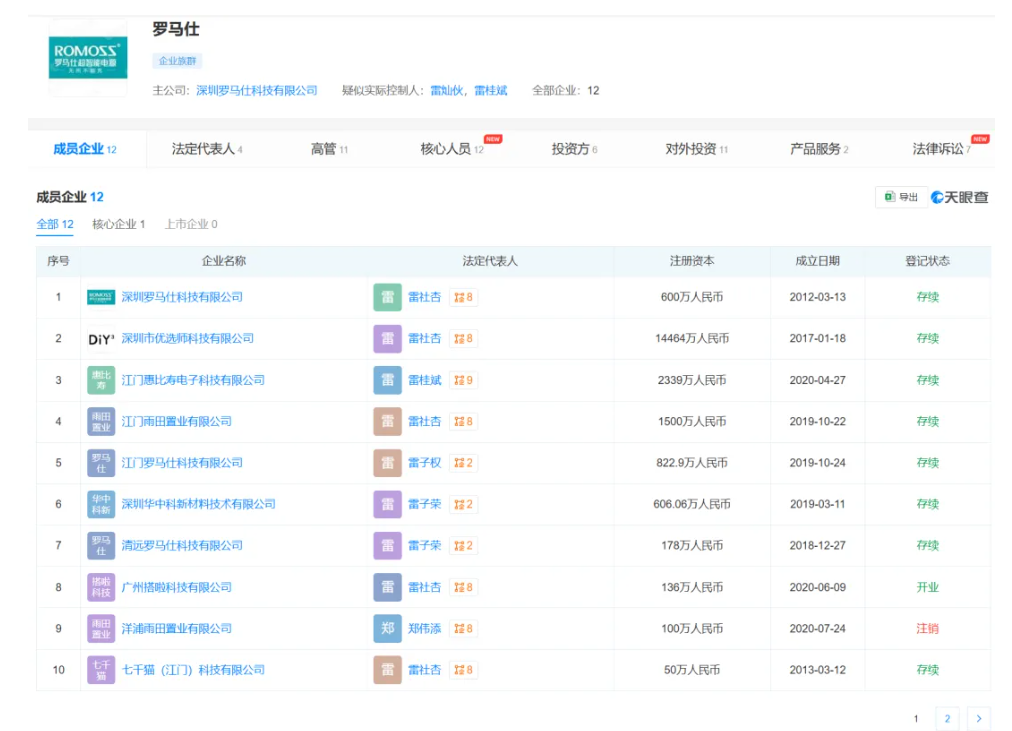Select the 上市企业 0 filter tab
Viewport: 1012px width, 731px height.
point(191,225)
